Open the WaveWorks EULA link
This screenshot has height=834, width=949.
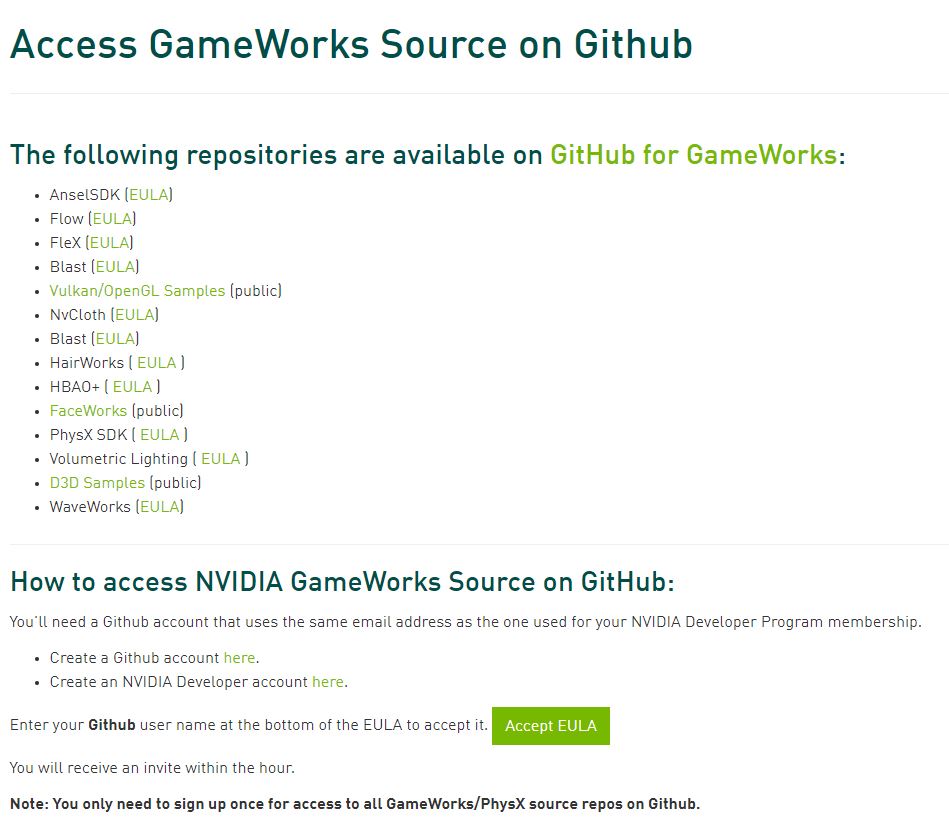click(x=160, y=507)
